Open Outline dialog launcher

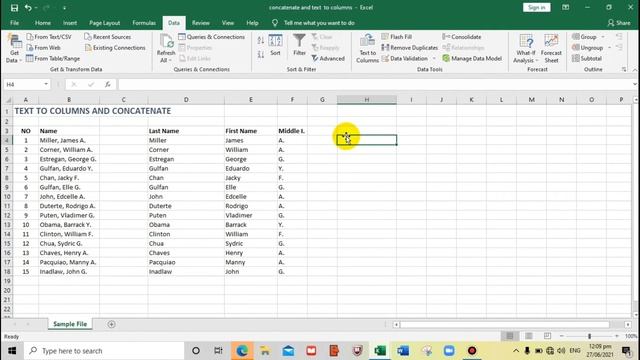coord(624,69)
